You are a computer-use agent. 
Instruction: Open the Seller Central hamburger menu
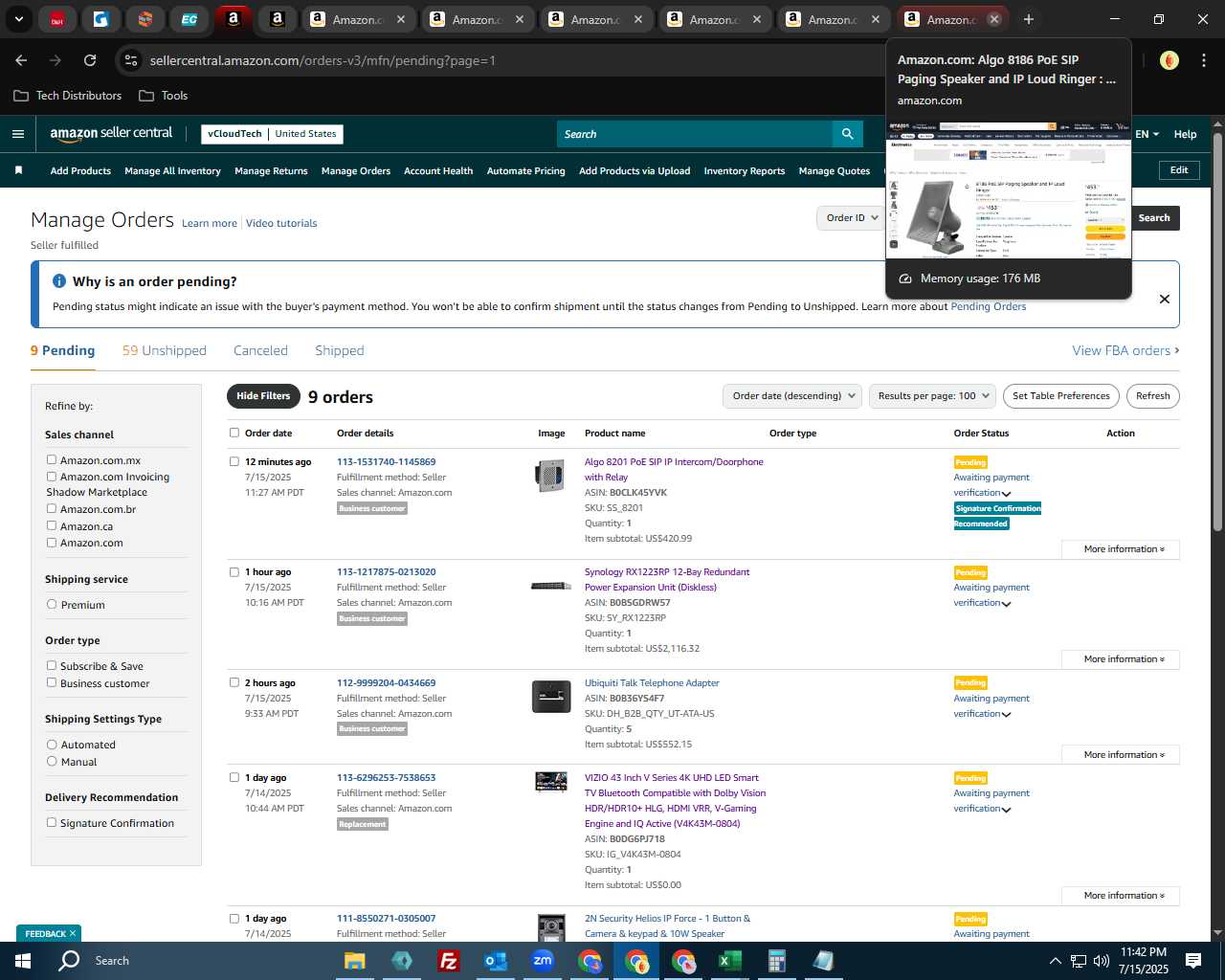(x=17, y=134)
